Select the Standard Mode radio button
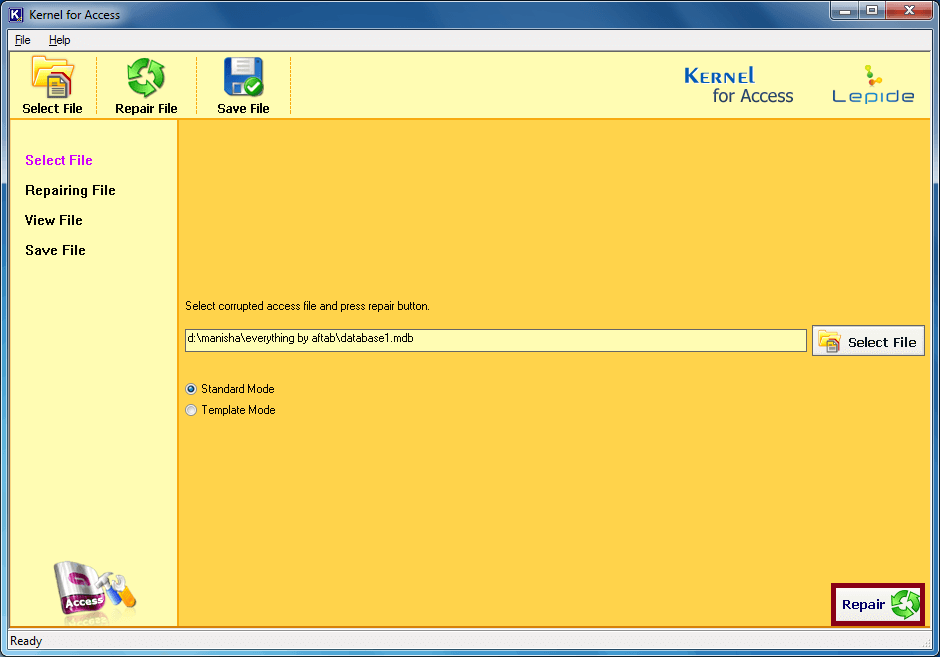This screenshot has height=657, width=940. (192, 389)
